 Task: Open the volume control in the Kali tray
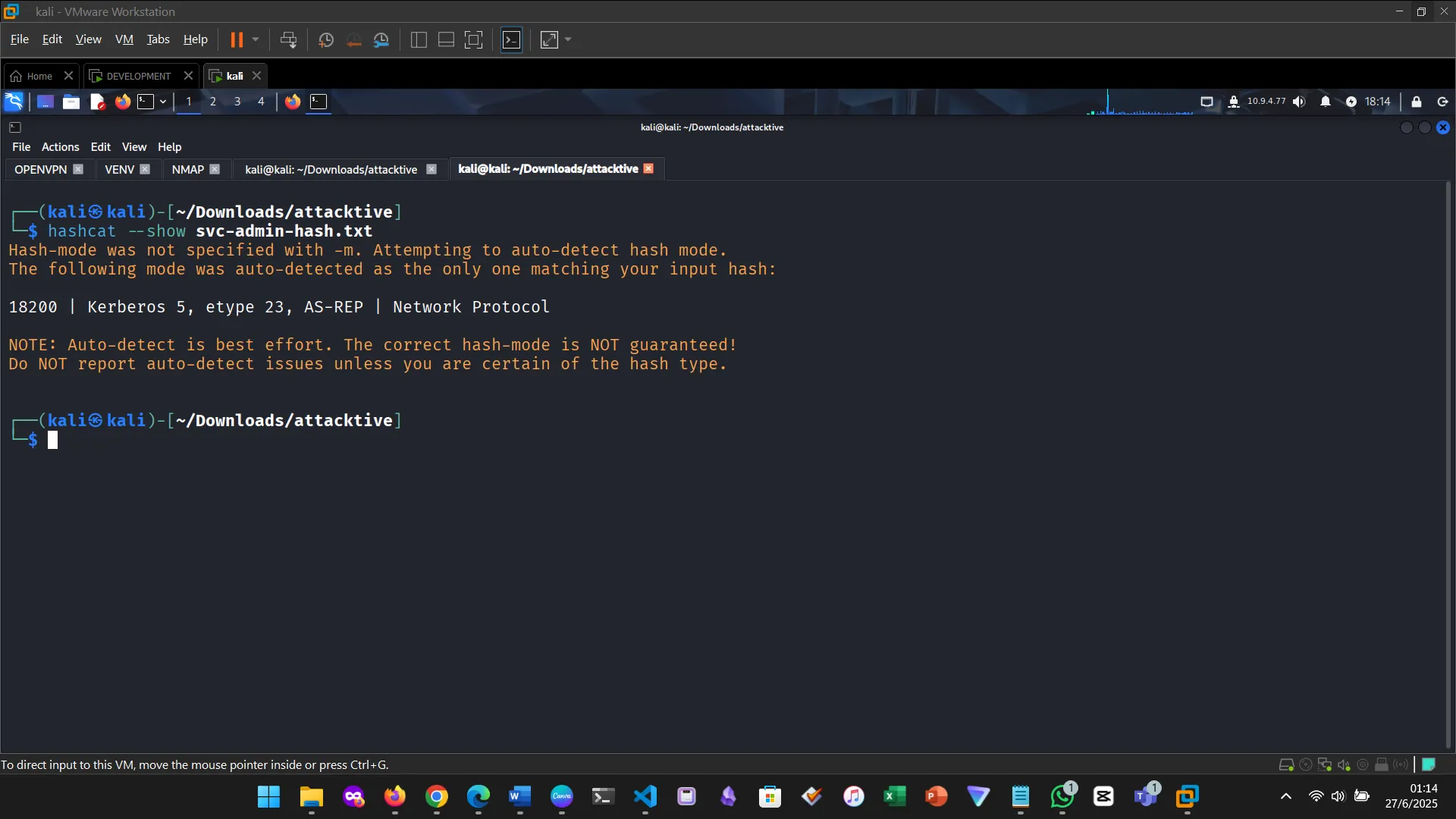point(1299,102)
